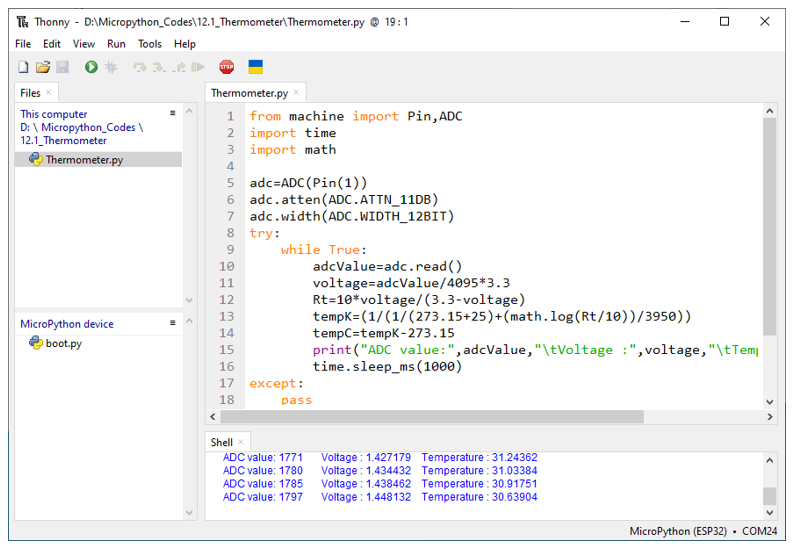The height and width of the screenshot is (549, 795).
Task: Click MicroPython device list scroll down arrow
Action: tap(190, 513)
